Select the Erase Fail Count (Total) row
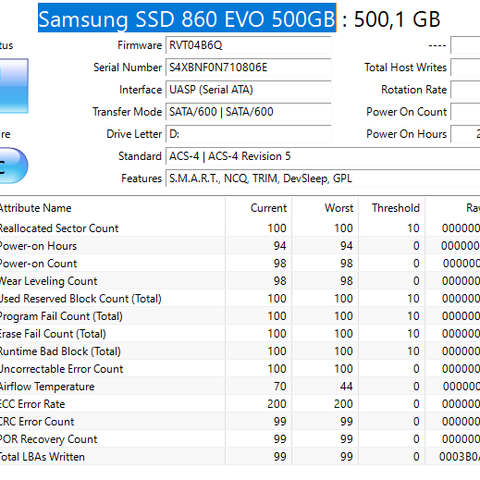The height and width of the screenshot is (480, 480). (240, 334)
